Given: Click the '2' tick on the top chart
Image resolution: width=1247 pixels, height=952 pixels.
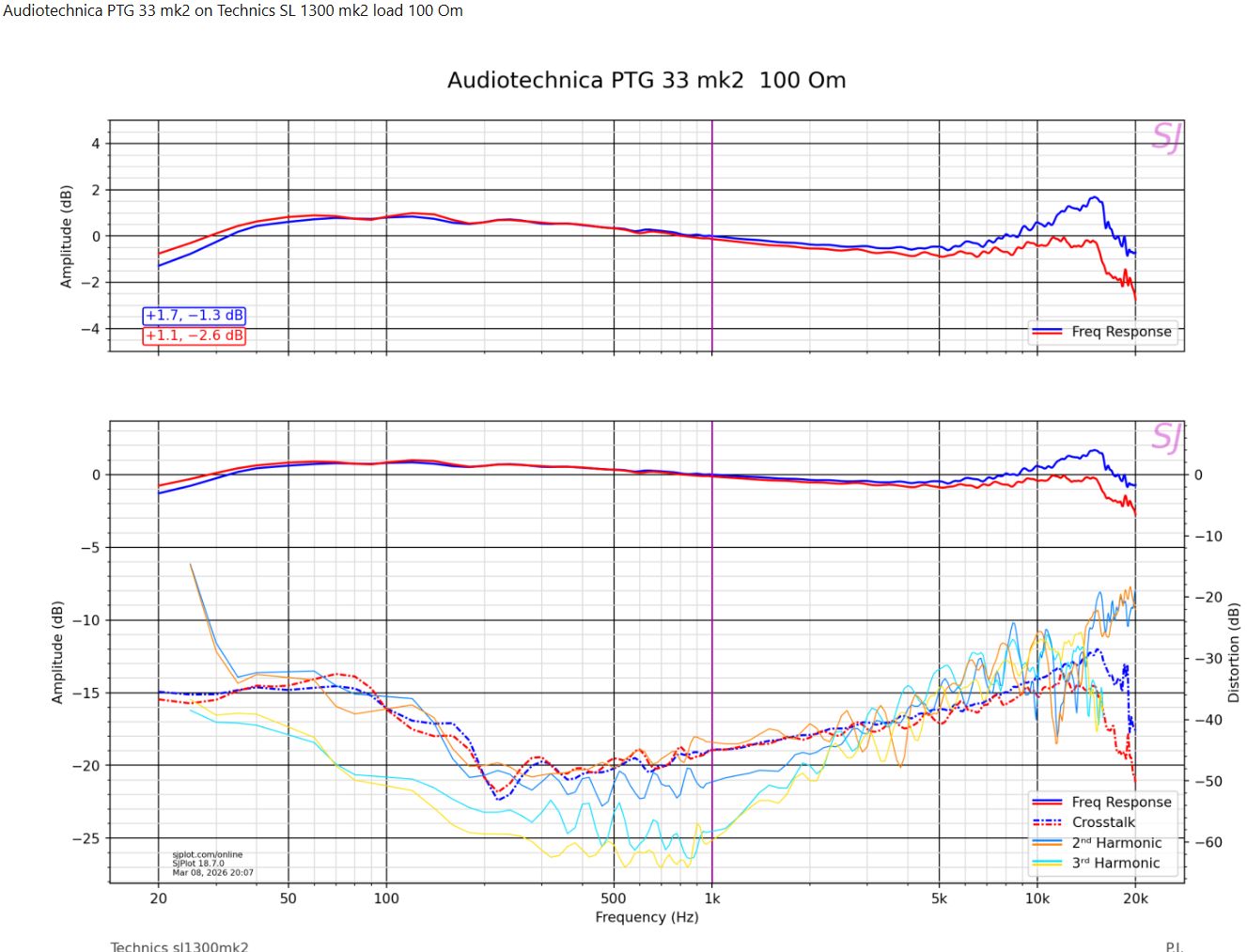Looking at the screenshot, I should (96, 190).
